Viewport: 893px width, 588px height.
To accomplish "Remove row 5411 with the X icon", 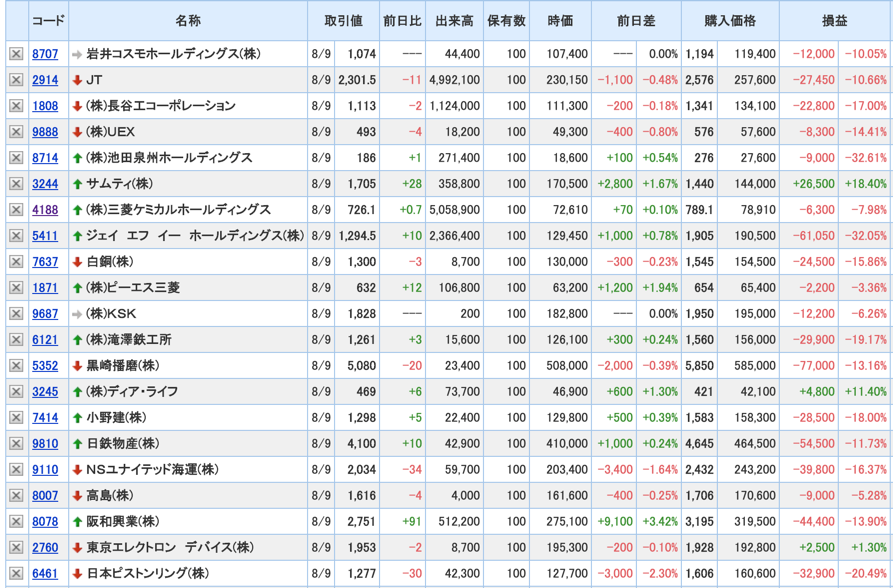I will point(16,235).
